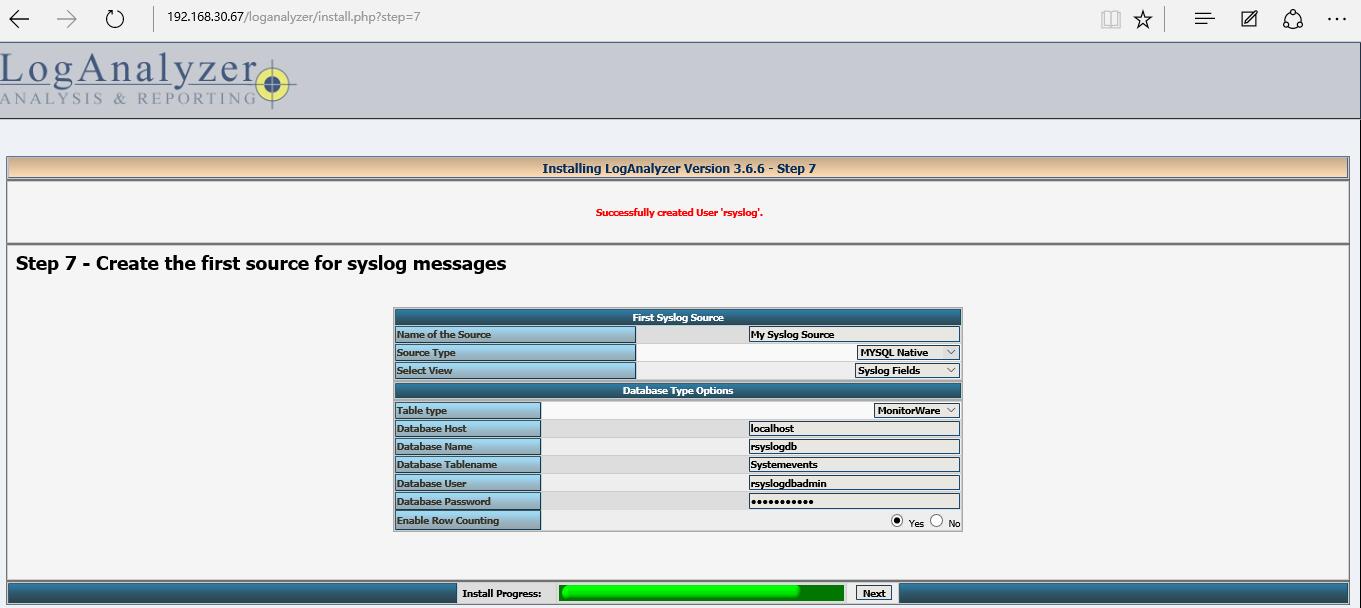The width and height of the screenshot is (1361, 608).
Task: Add page to favorites star
Action: pos(1143,19)
